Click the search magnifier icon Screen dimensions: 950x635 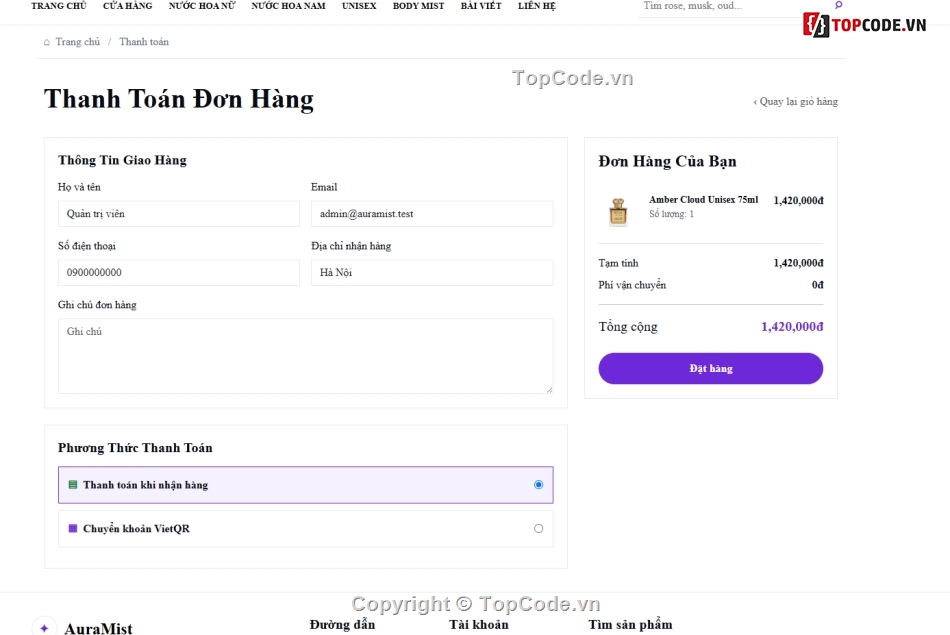pos(839,5)
